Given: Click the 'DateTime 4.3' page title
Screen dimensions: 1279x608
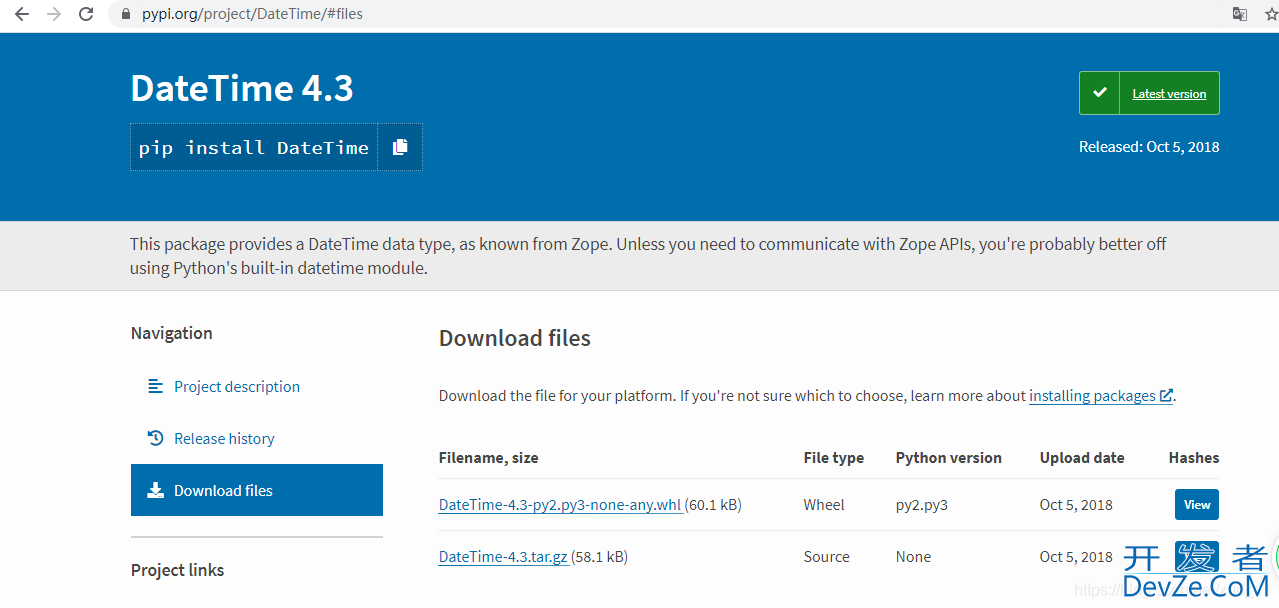Looking at the screenshot, I should [x=242, y=88].
